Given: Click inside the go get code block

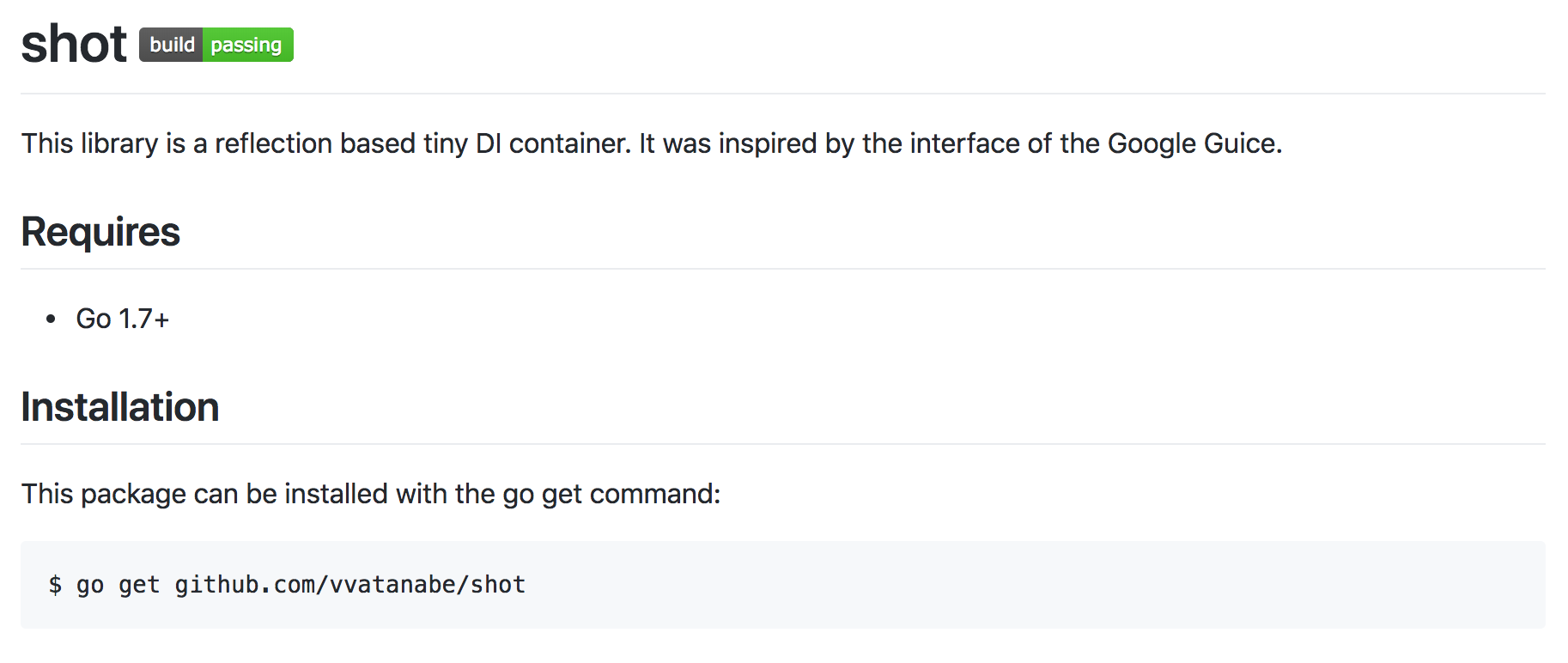Looking at the screenshot, I should coord(783,585).
